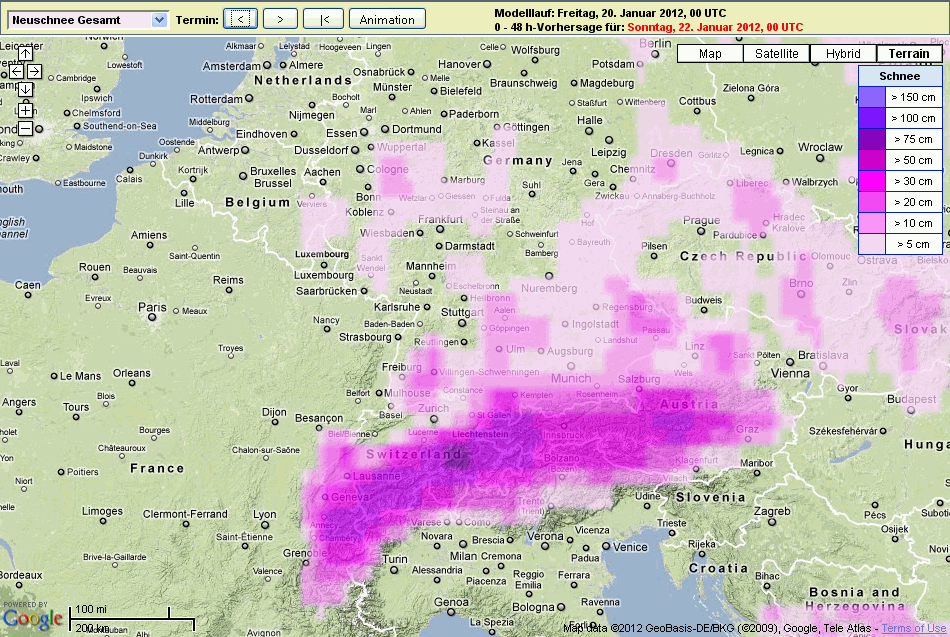Click the Venice city label
The height and width of the screenshot is (637, 950).
coord(630,547)
